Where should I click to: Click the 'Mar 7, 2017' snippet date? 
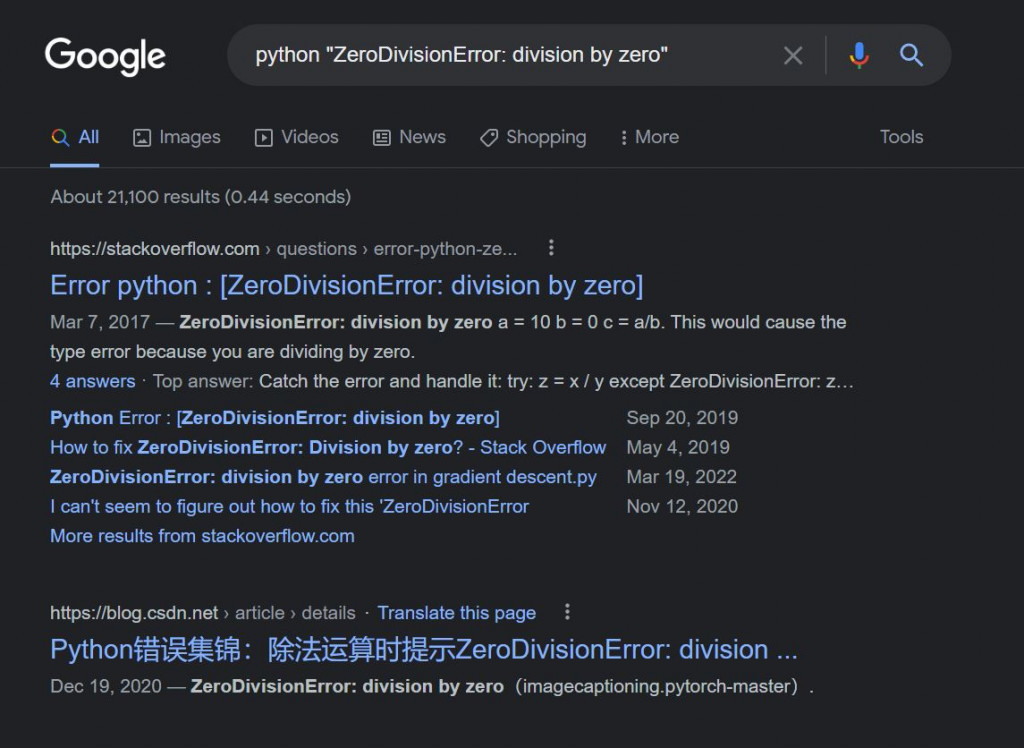pos(100,322)
